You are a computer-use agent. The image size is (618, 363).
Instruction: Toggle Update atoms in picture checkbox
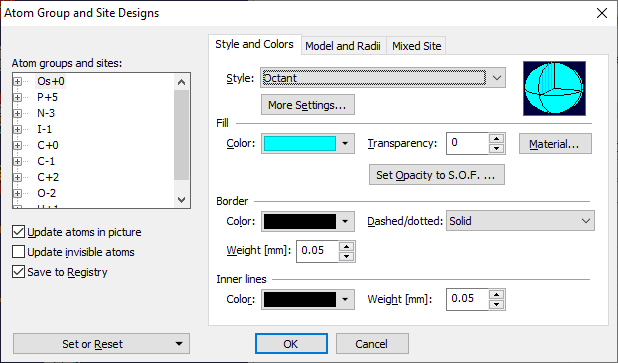(19, 232)
